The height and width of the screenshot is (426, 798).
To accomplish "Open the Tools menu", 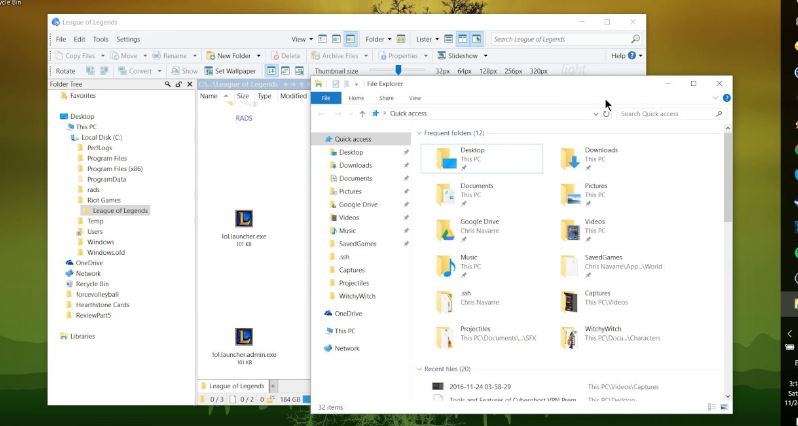I will tap(100, 39).
